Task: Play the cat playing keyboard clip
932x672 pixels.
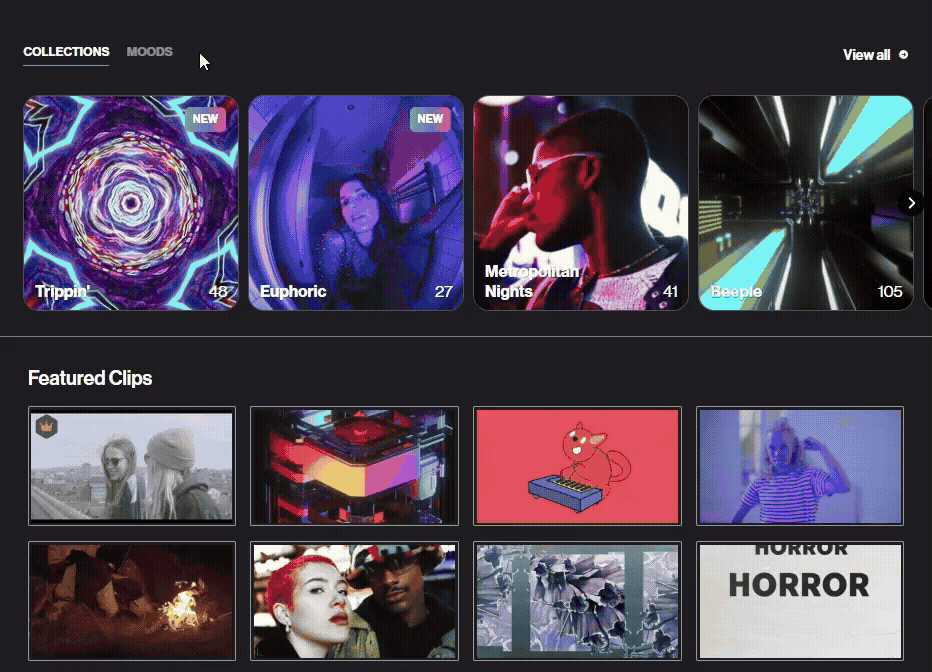Action: coord(578,465)
